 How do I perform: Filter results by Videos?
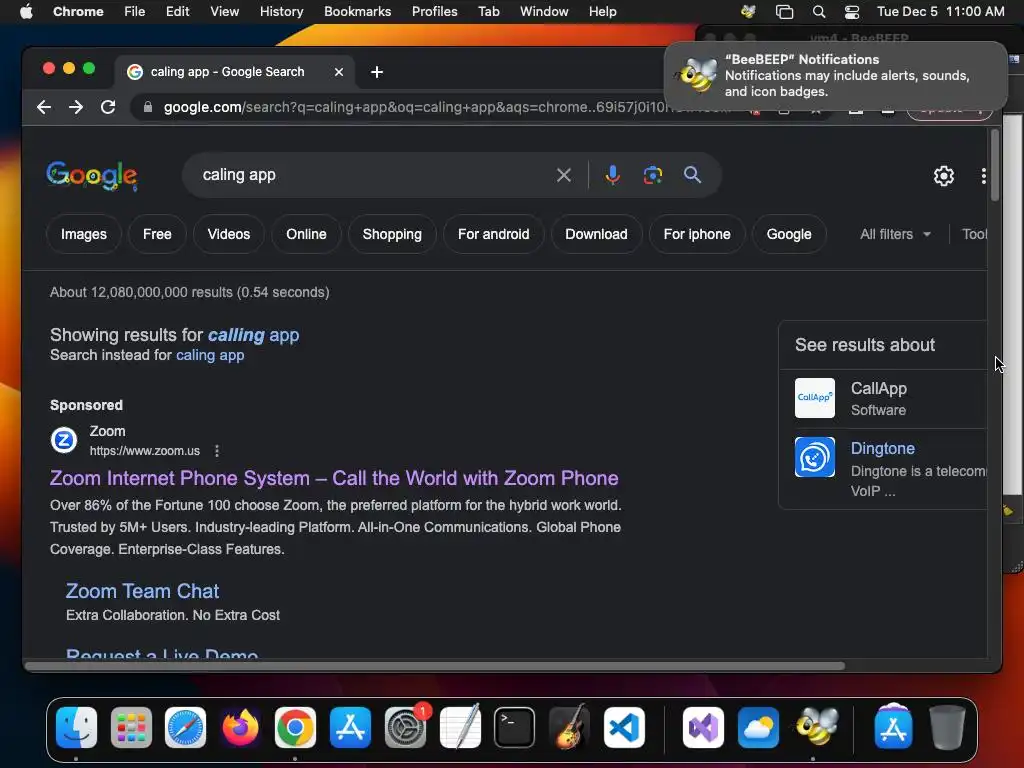[229, 234]
